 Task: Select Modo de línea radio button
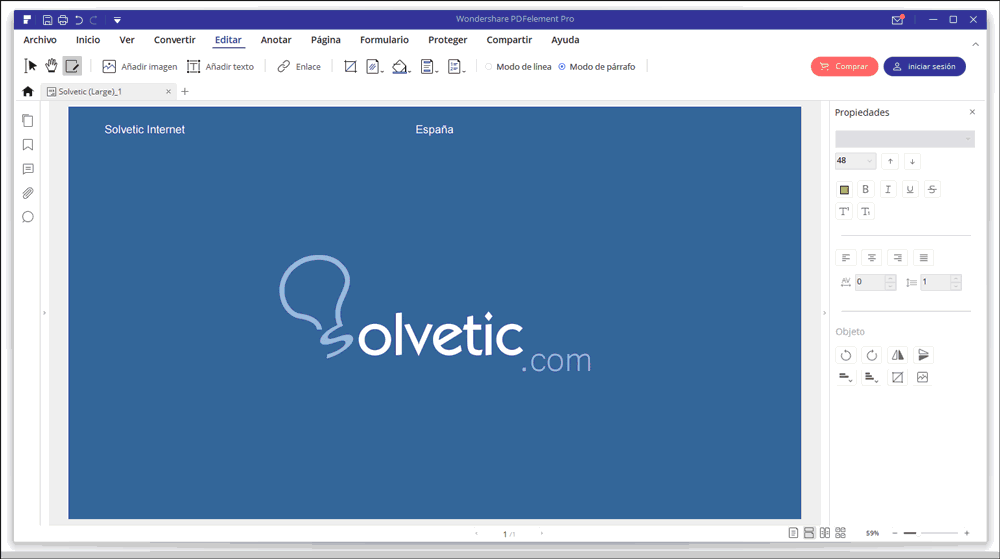click(x=489, y=66)
